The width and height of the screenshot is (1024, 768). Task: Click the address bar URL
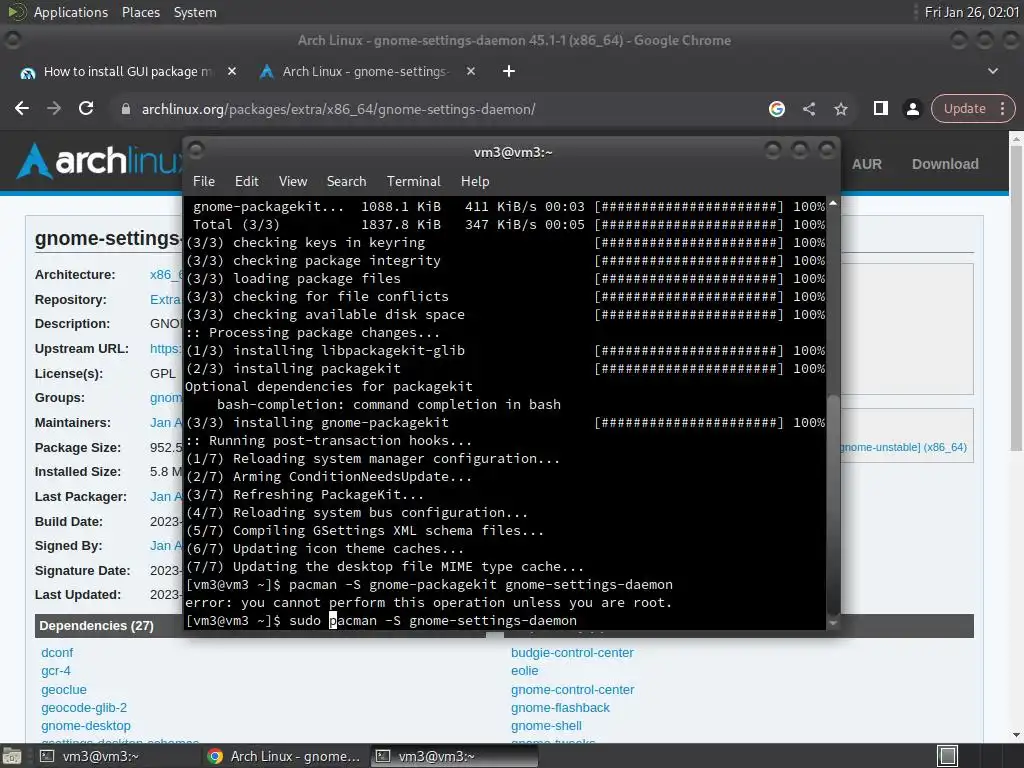[x=338, y=109]
